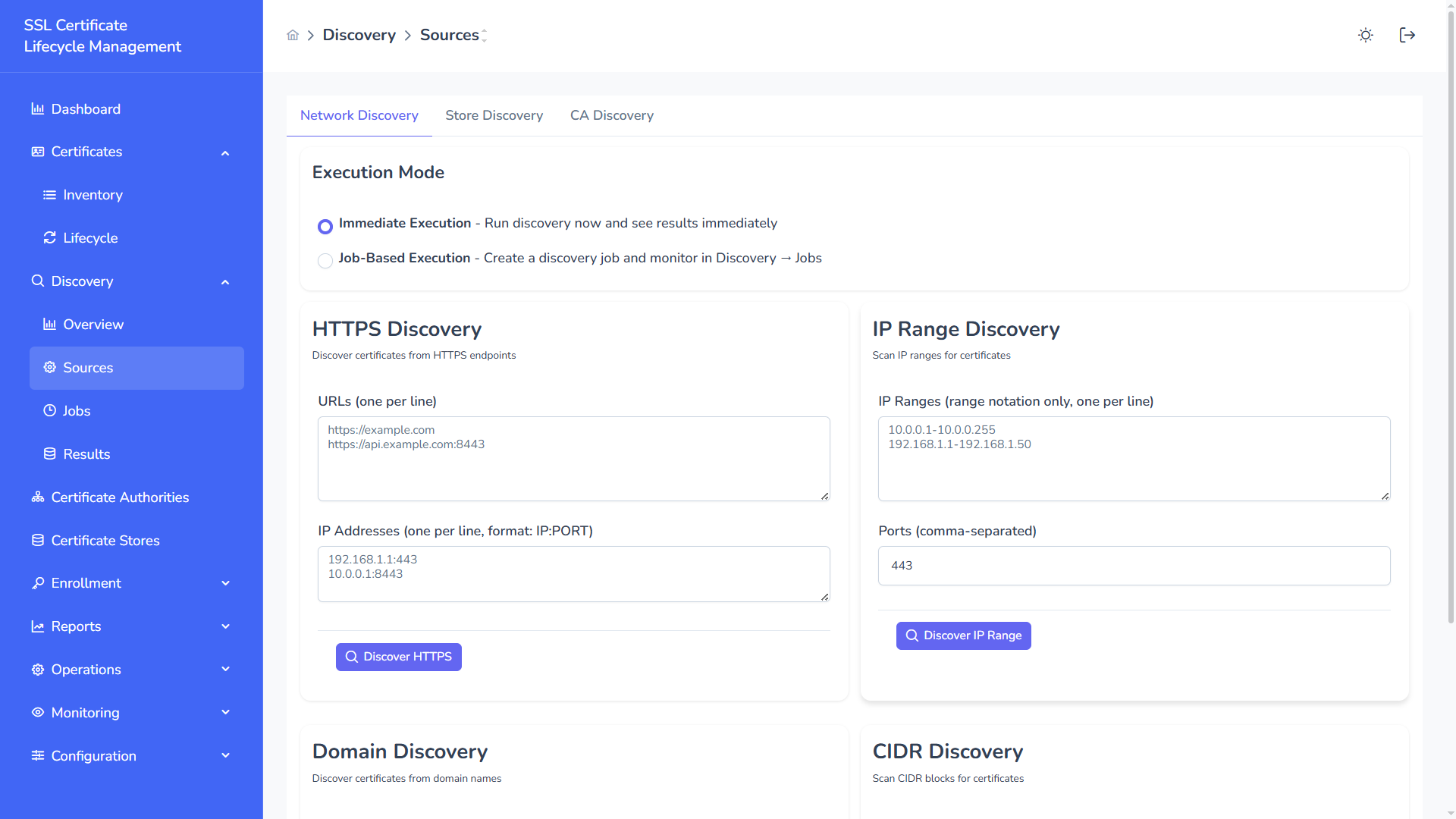Click the eye icon next to Monitoring

pyautogui.click(x=37, y=712)
